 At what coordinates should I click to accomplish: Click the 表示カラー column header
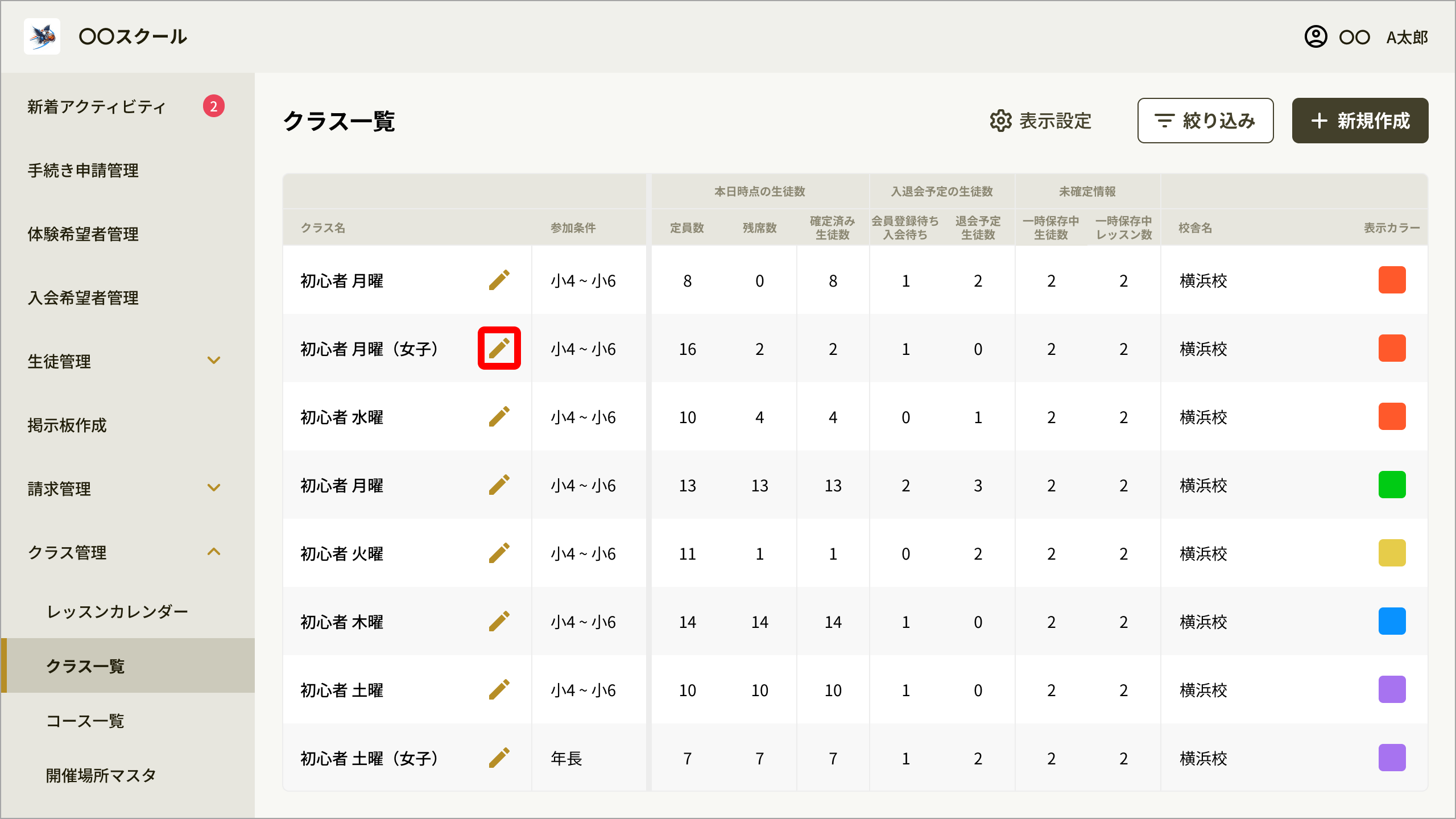pyautogui.click(x=1392, y=227)
